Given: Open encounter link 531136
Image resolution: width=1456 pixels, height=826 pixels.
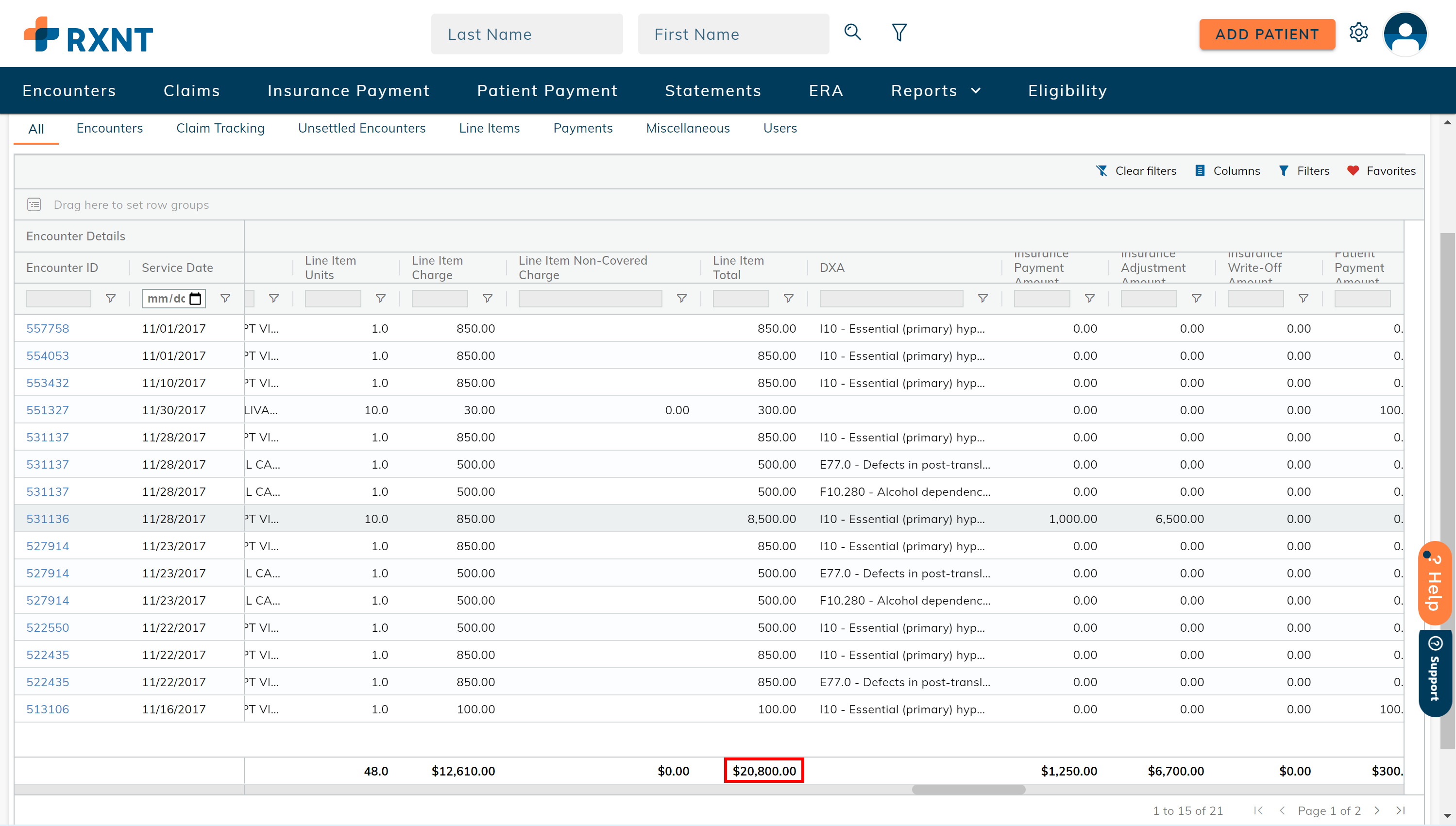Looking at the screenshot, I should 48,519.
